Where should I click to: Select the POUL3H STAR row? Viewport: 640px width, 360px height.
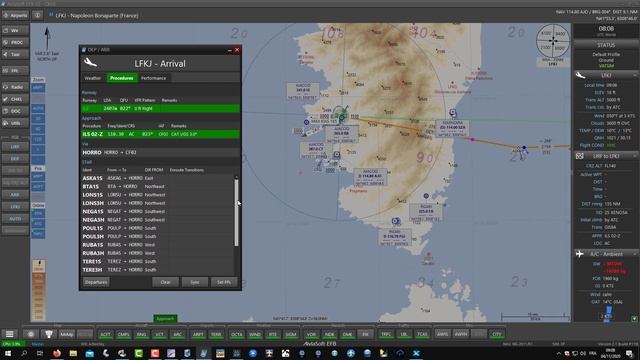point(158,236)
